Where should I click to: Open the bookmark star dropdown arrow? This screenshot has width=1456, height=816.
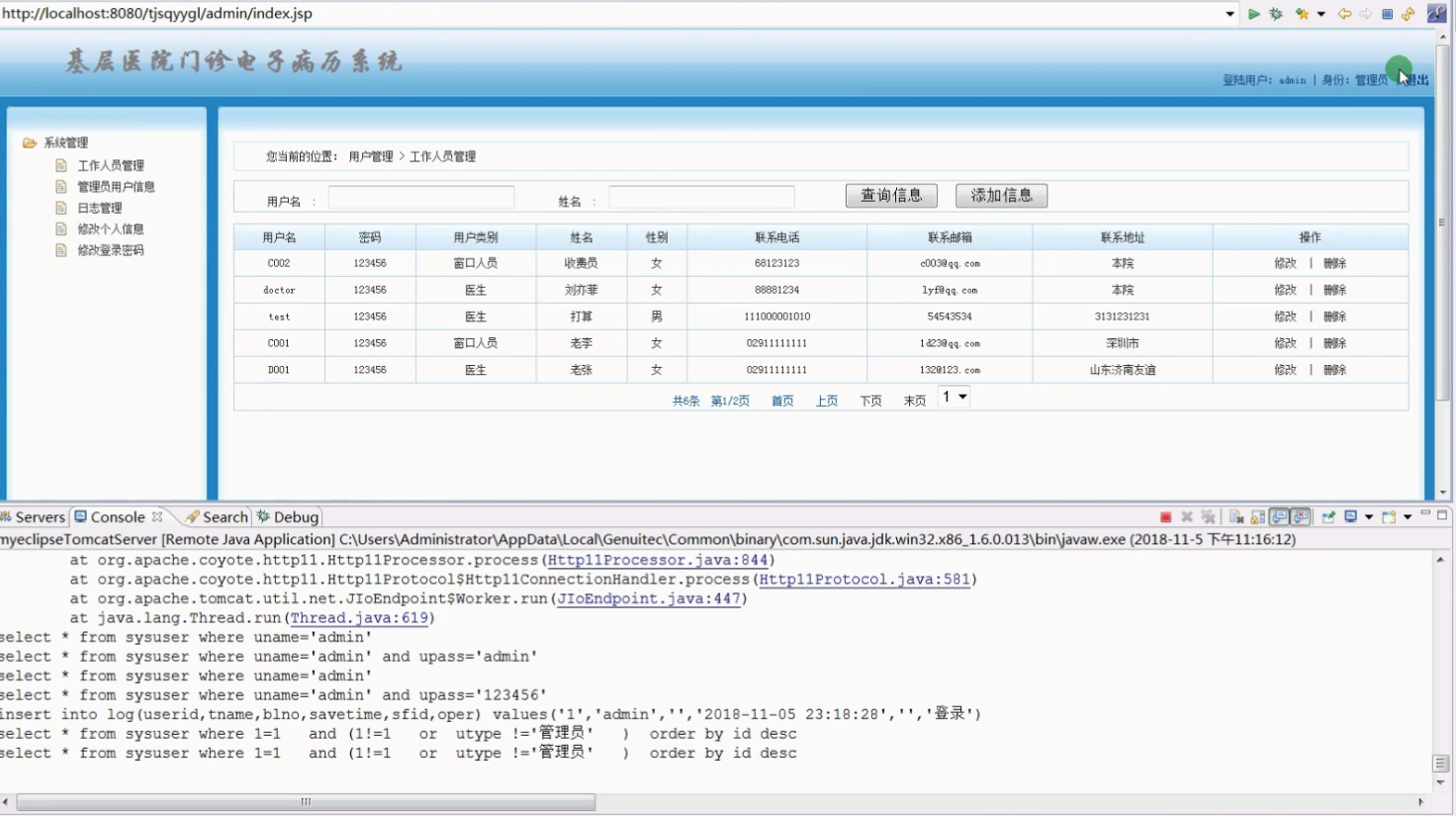point(1321,14)
